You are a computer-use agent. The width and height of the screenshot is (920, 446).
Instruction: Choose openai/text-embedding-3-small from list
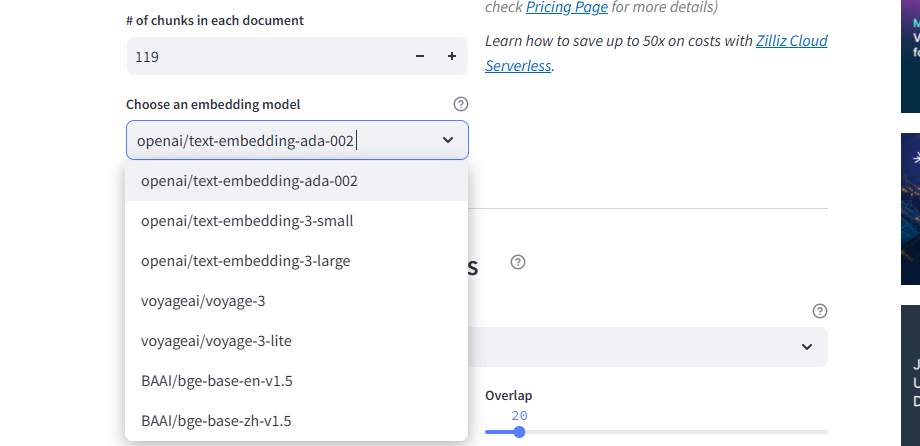247,221
